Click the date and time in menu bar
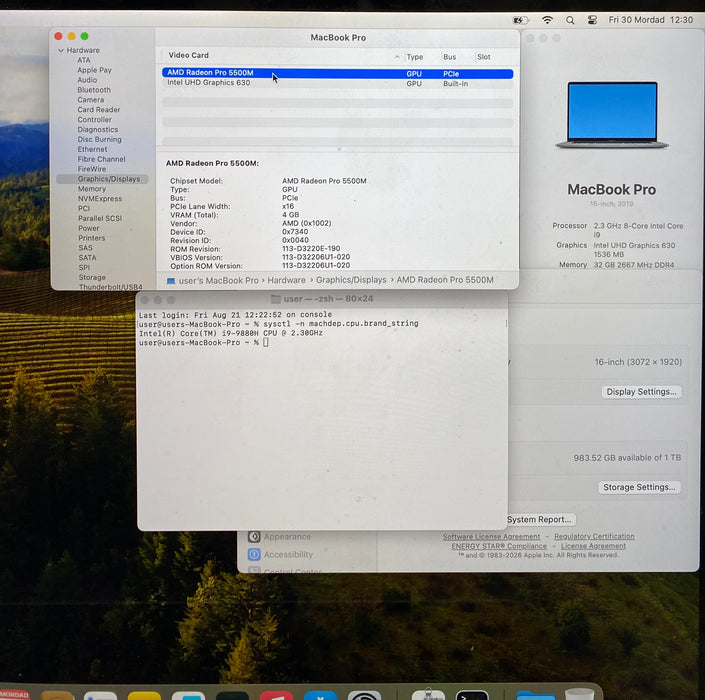 650,20
